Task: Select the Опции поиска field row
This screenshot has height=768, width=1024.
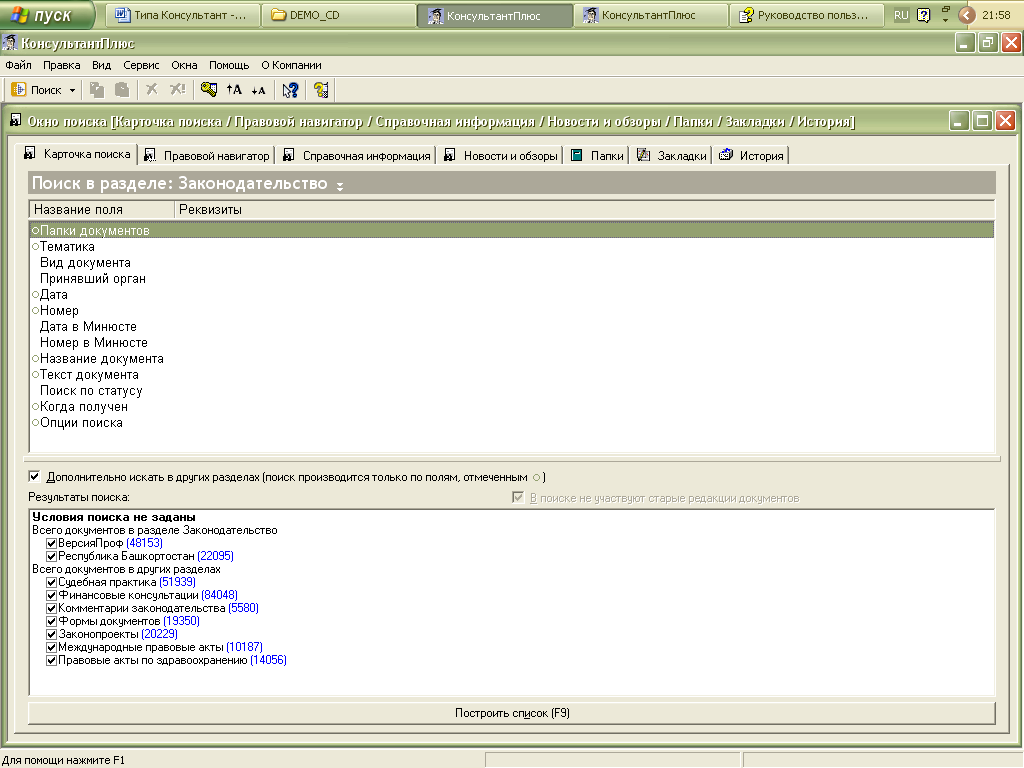Action: pyautogui.click(x=511, y=423)
